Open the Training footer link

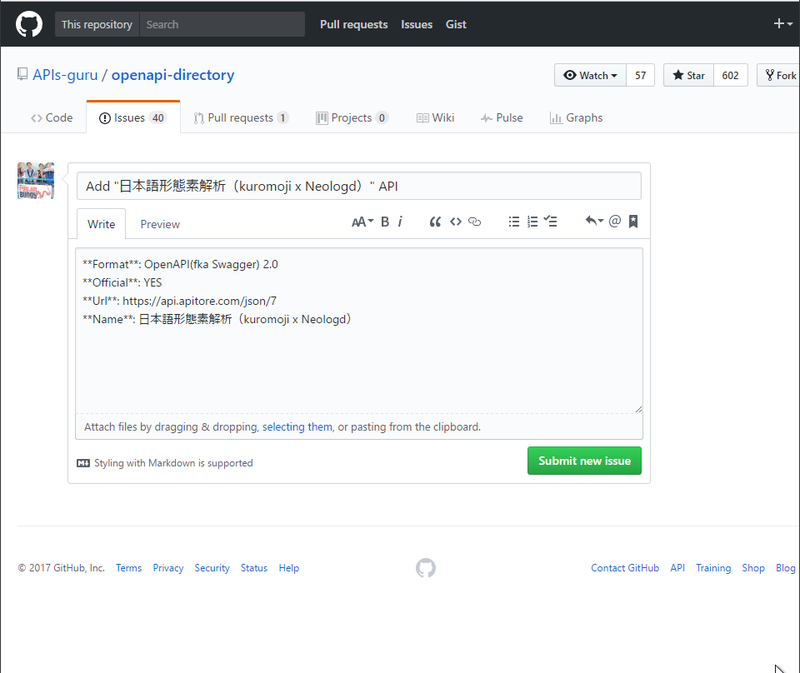click(713, 568)
